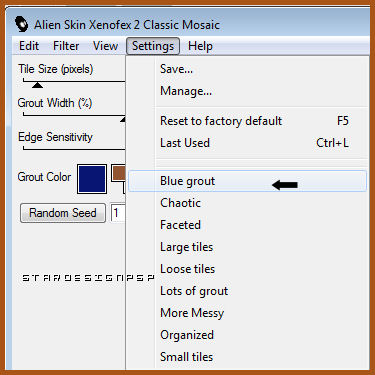Viewport: 375px width, 375px height.
Task: Open the dark blue Grout Color swatch
Action: [92, 179]
